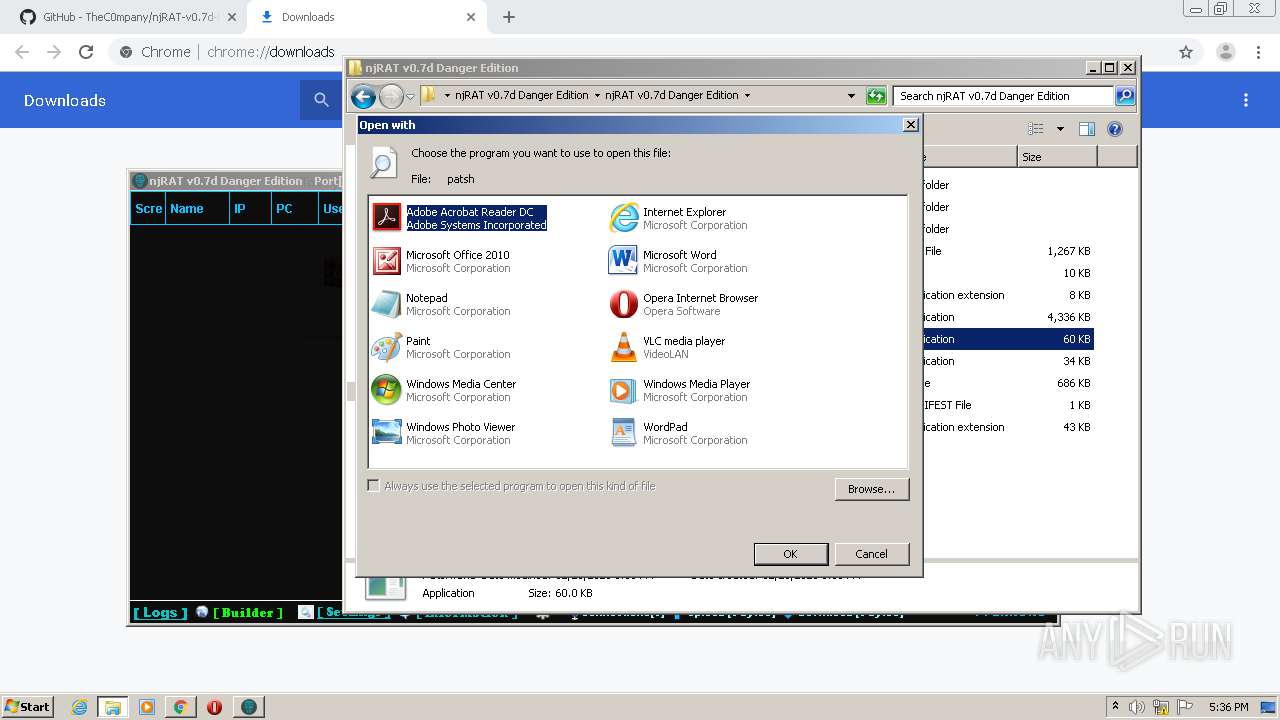Open Builder link in njRAT window

[x=248, y=613]
